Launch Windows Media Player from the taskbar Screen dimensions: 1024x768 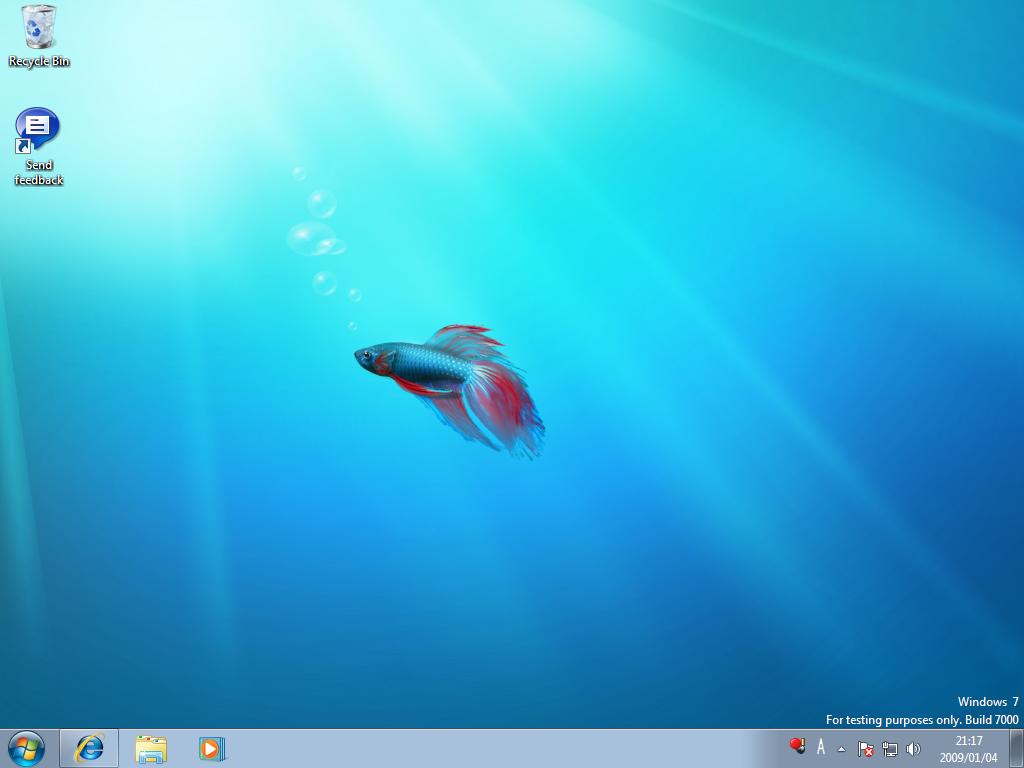[212, 748]
